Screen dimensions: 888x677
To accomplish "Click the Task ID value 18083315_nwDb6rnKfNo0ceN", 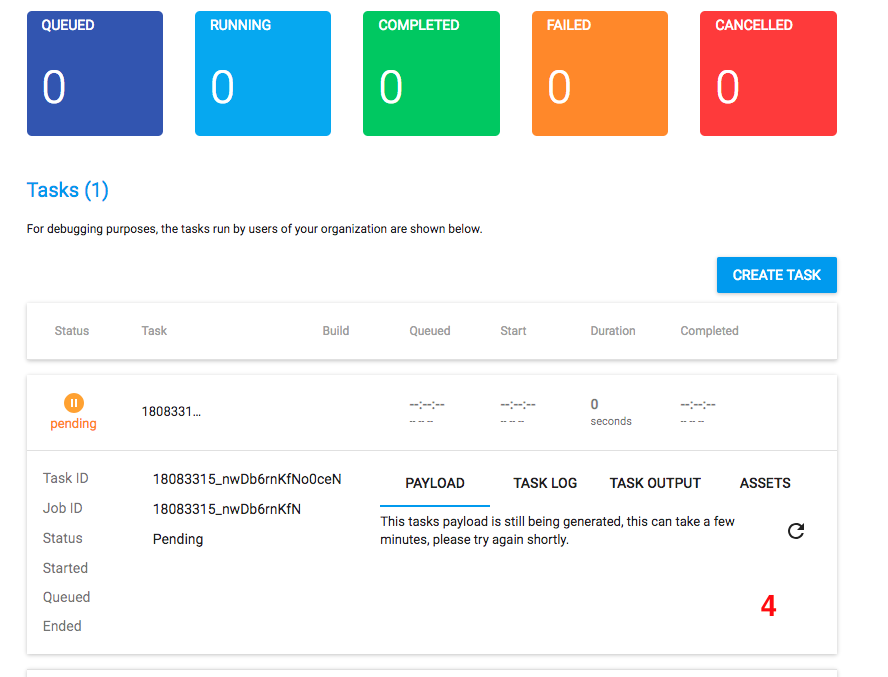I will click(247, 479).
